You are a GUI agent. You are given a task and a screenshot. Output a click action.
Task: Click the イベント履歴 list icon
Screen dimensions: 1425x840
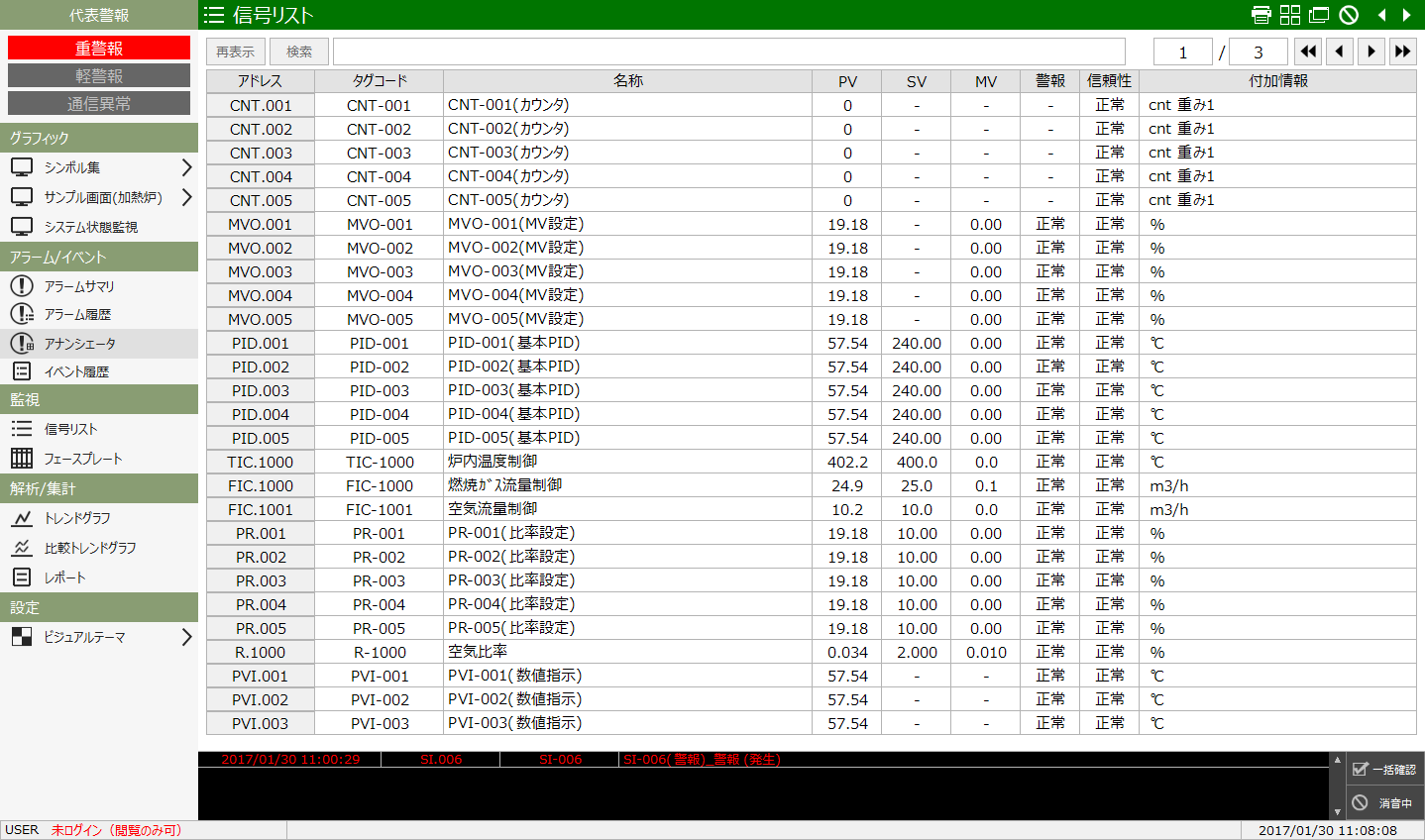click(x=22, y=371)
